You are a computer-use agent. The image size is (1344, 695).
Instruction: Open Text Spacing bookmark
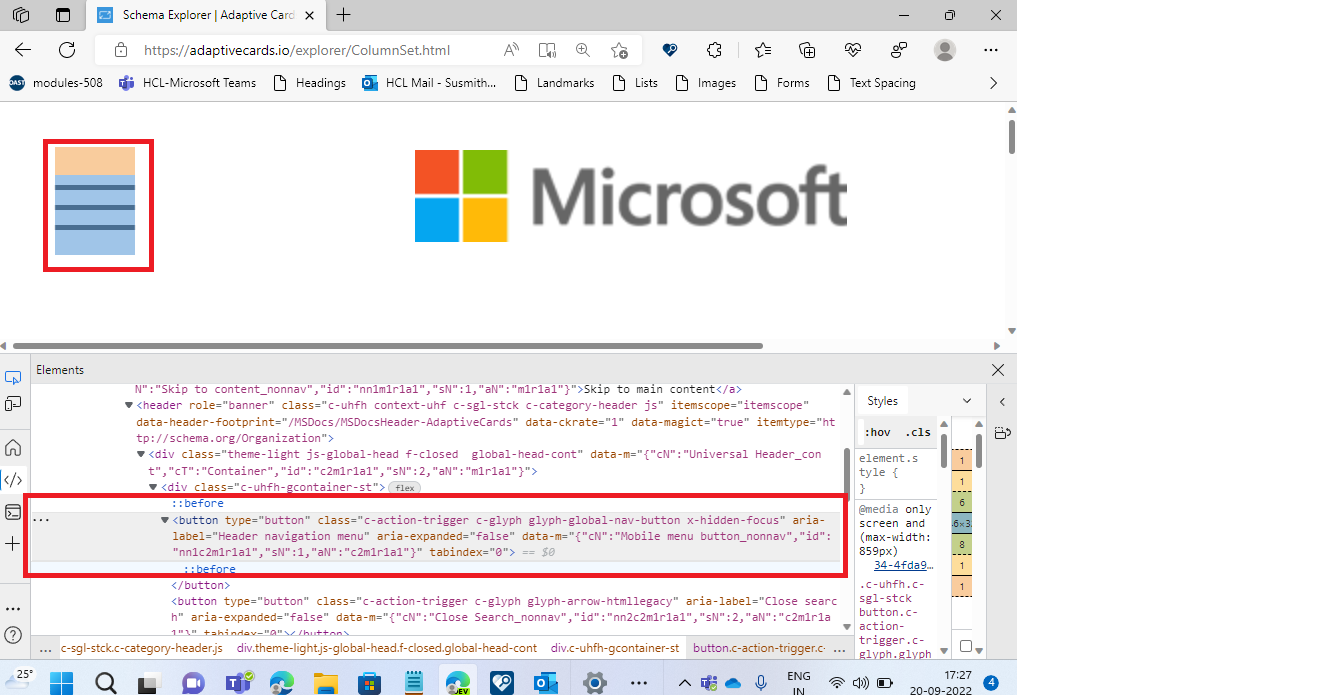tap(871, 83)
